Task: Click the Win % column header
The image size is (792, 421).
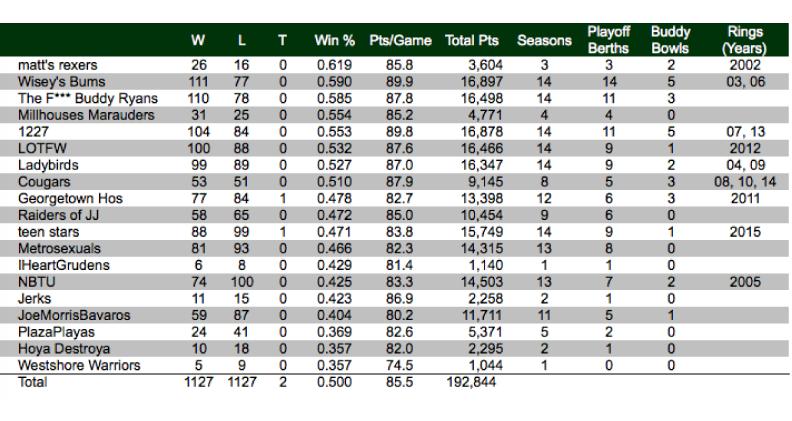Action: click(334, 40)
